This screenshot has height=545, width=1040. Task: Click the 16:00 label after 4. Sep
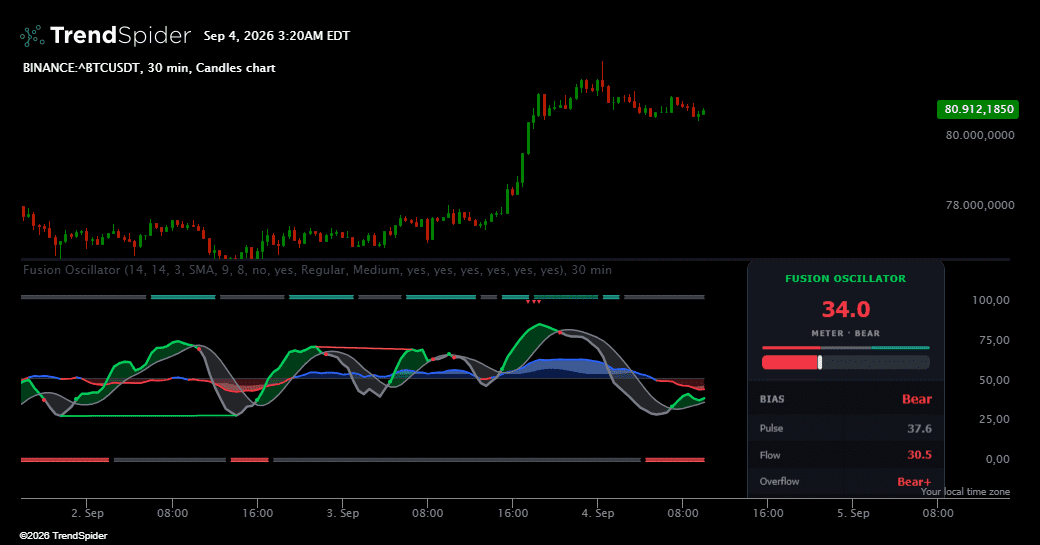[x=768, y=513]
